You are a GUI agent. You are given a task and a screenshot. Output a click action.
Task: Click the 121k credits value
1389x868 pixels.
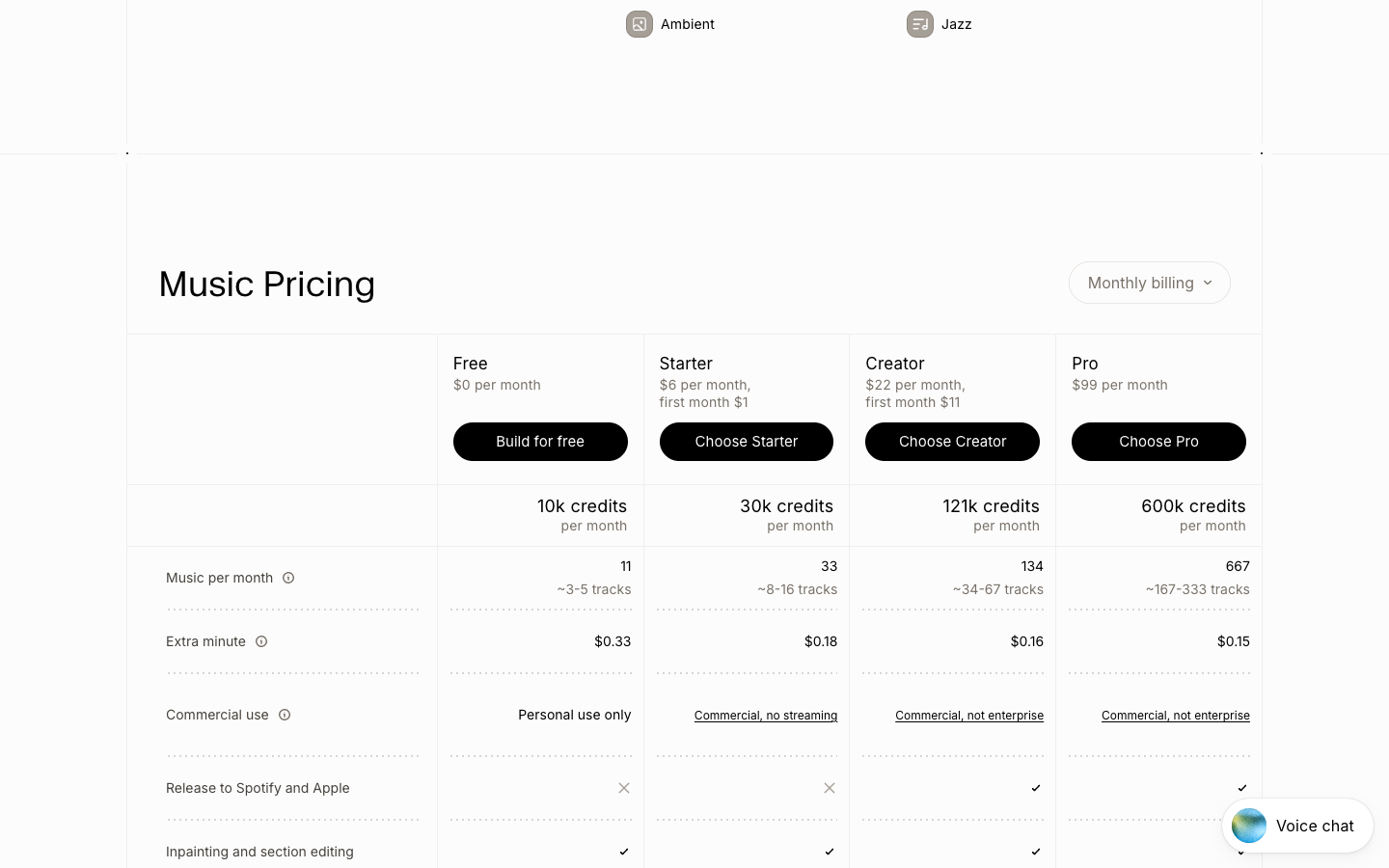pos(991,506)
